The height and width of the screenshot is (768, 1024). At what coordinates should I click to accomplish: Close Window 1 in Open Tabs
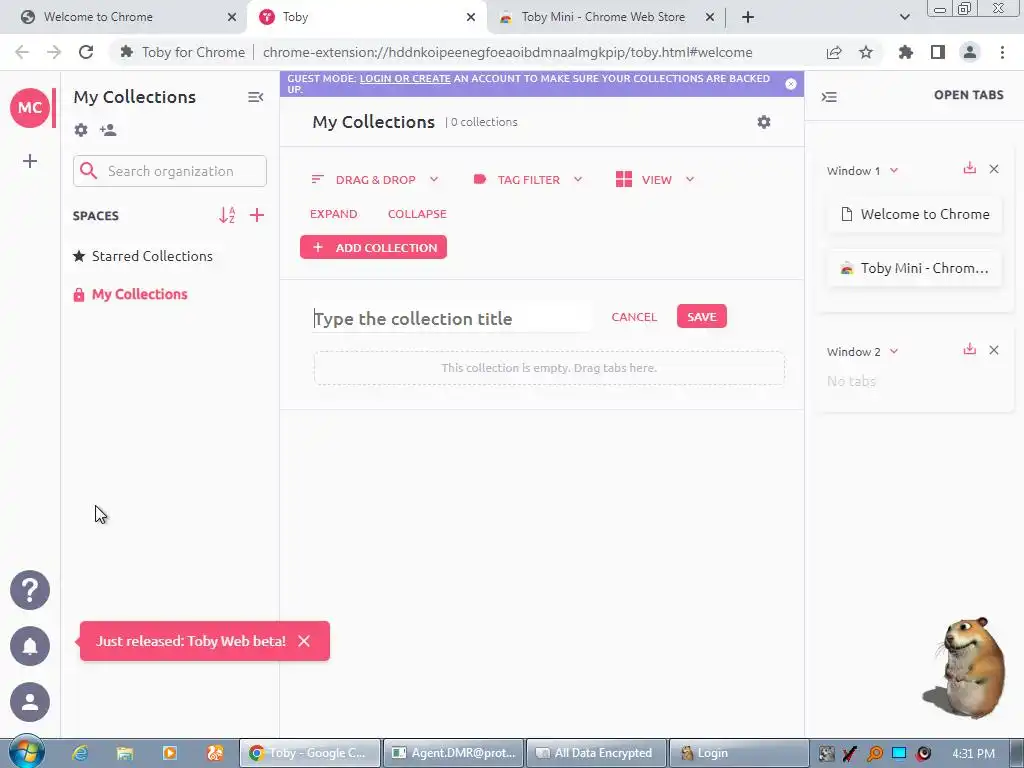point(994,169)
